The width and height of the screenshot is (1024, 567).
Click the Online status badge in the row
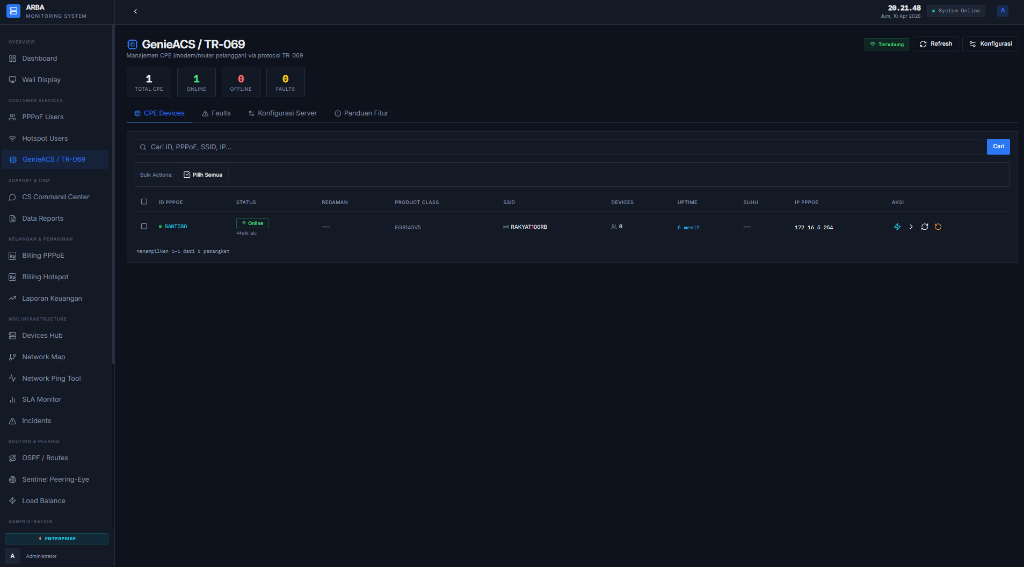(252, 223)
